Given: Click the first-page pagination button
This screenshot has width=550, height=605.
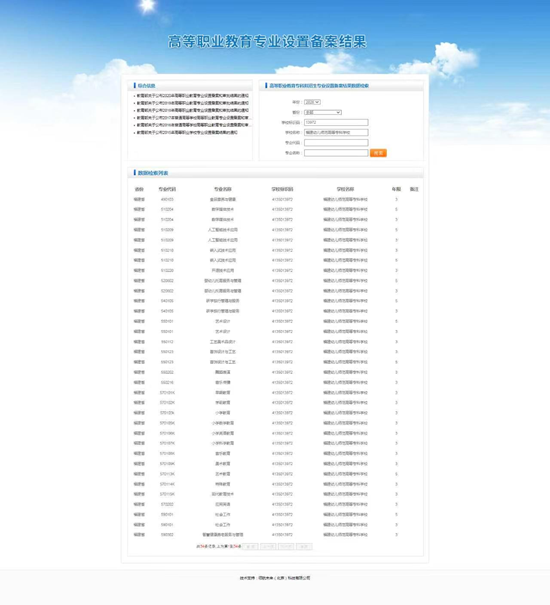Looking at the screenshot, I should (x=250, y=546).
